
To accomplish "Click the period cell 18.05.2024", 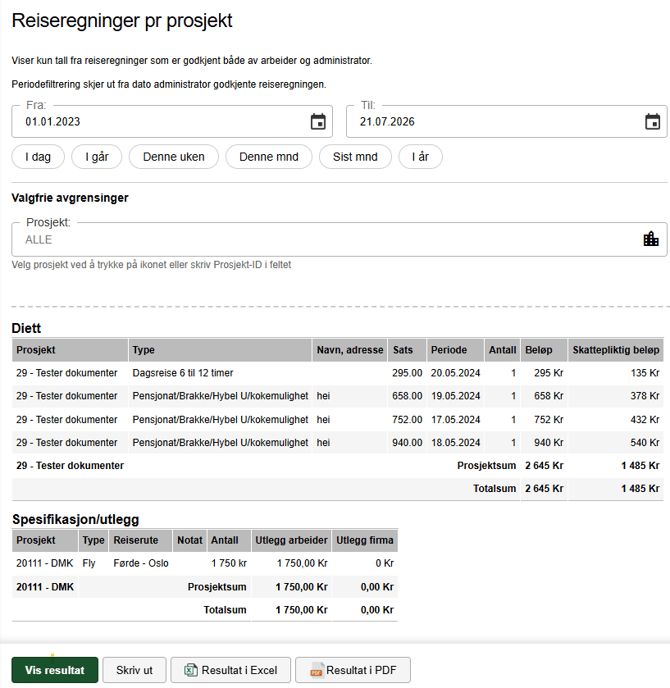I will pyautogui.click(x=455, y=442).
